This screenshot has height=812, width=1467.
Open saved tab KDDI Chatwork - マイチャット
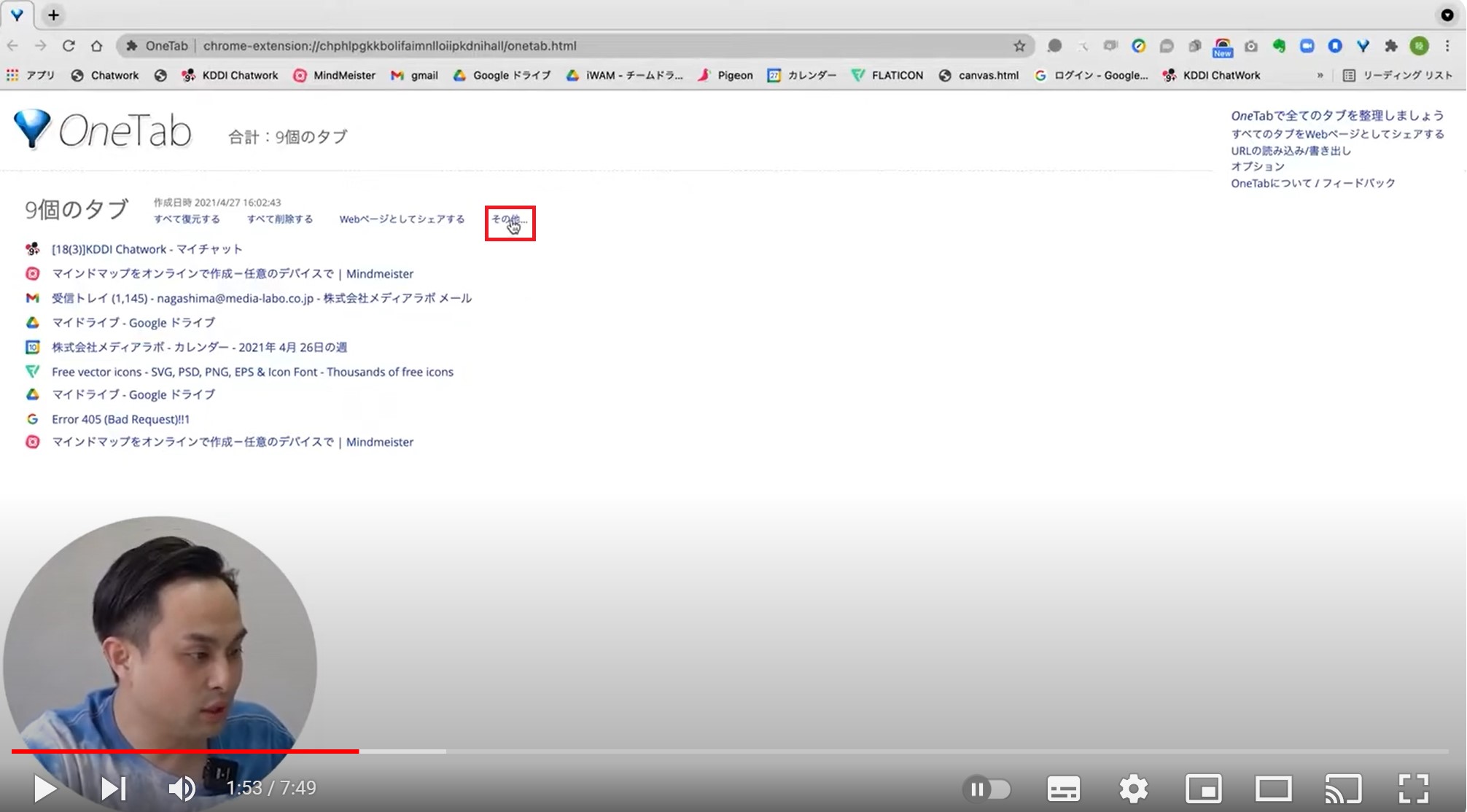click(147, 249)
